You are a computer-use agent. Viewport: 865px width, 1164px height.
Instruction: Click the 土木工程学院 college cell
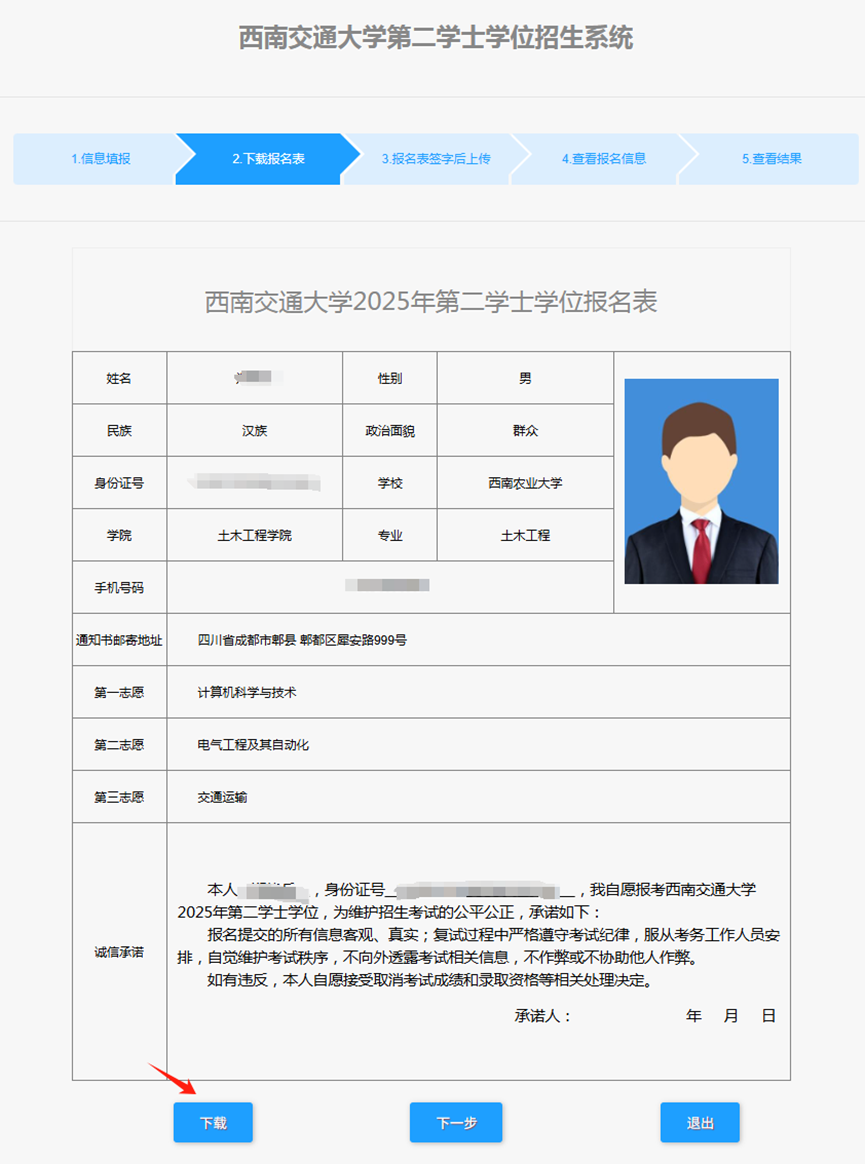(x=254, y=535)
